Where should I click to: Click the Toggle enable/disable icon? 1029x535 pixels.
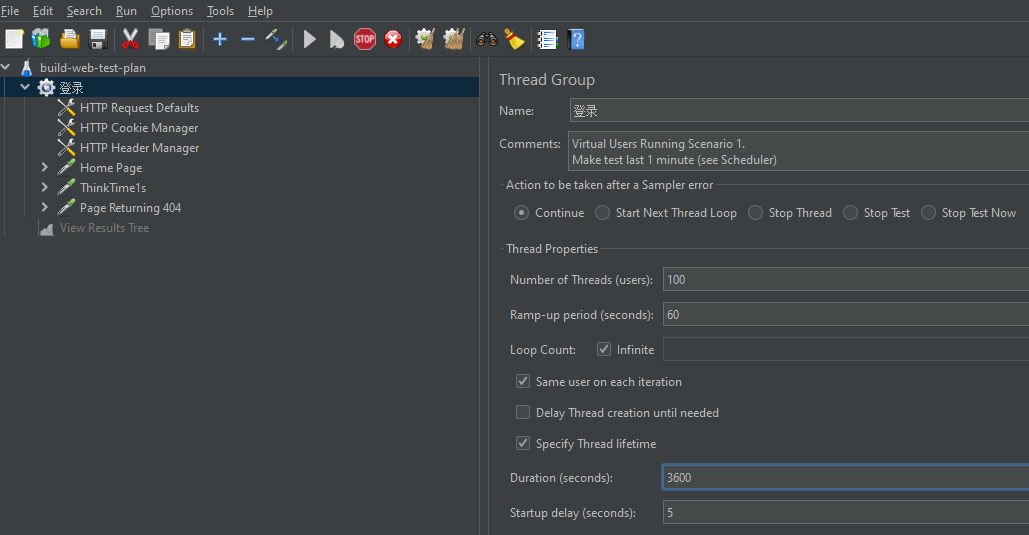point(276,39)
